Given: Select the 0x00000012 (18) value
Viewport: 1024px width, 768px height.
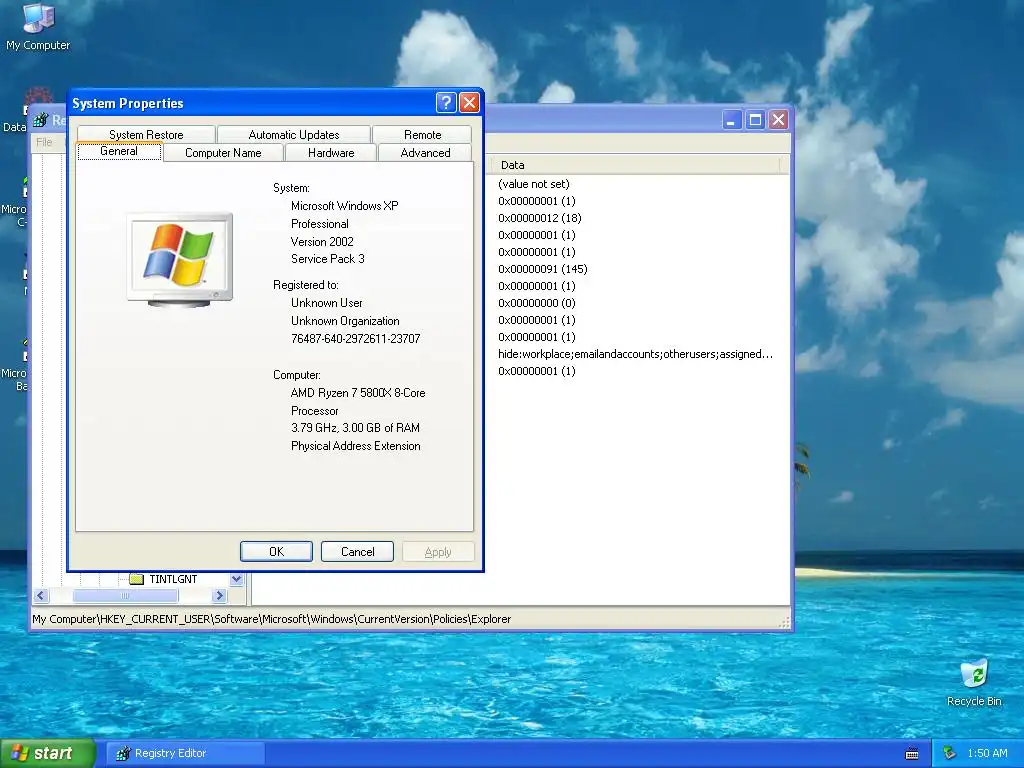Looking at the screenshot, I should point(539,218).
